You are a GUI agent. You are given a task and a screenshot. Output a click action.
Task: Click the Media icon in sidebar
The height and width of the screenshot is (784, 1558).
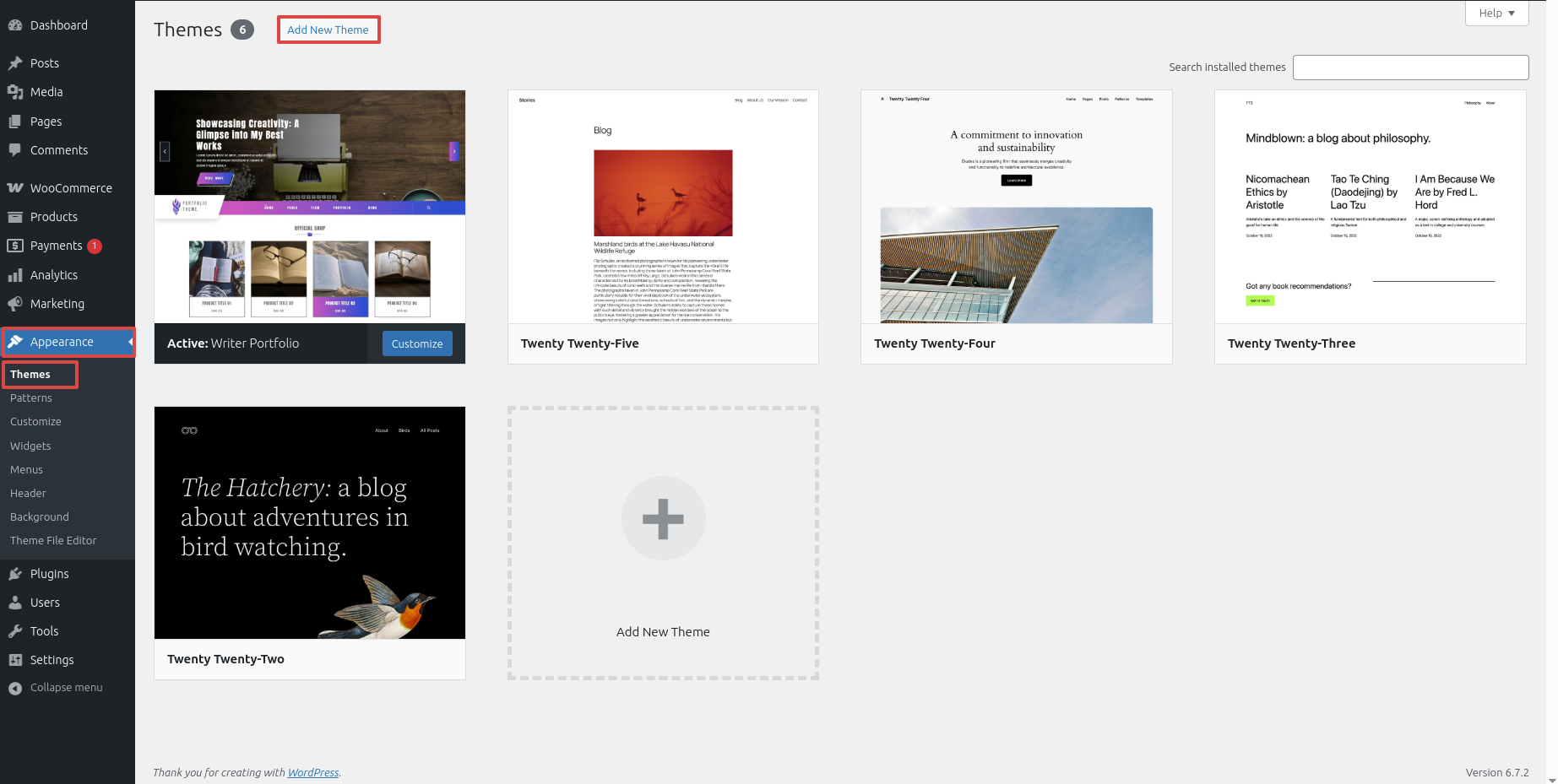pos(15,92)
